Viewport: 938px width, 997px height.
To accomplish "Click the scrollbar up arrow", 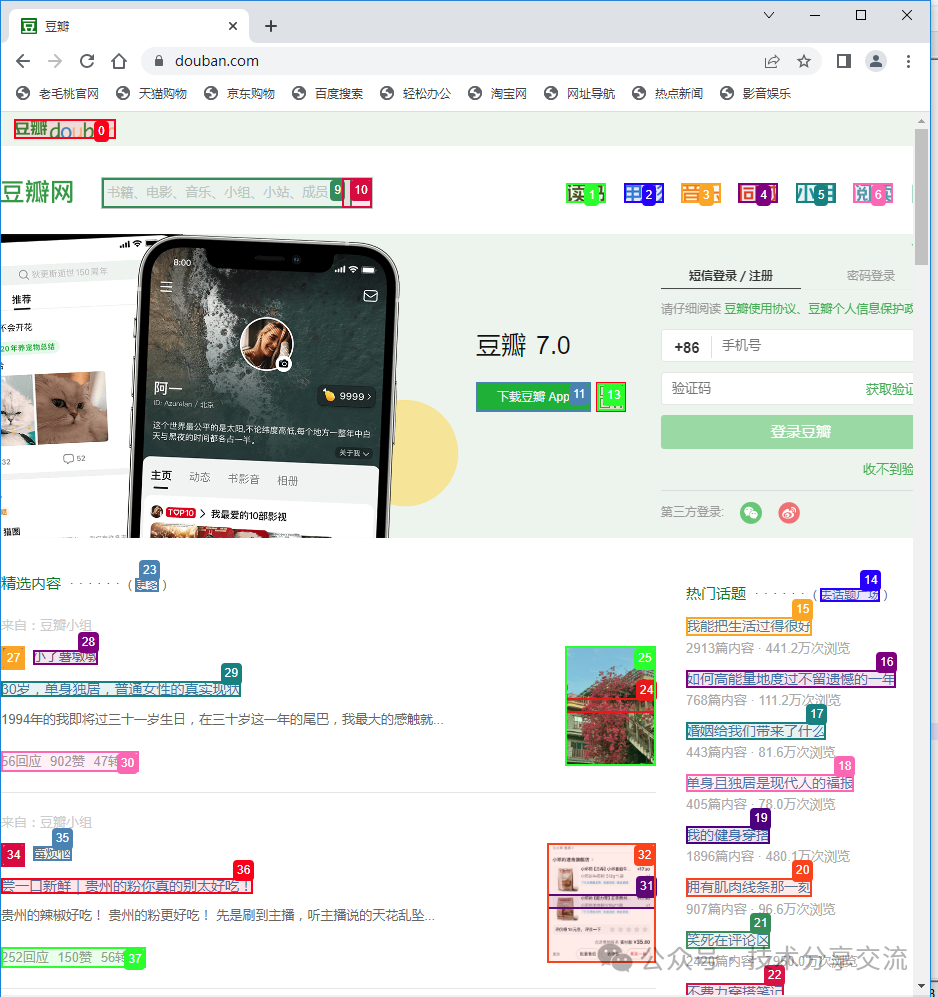I will click(x=921, y=121).
